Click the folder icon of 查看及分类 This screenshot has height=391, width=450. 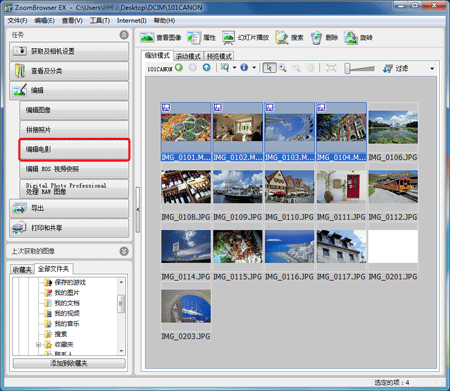click(20, 71)
